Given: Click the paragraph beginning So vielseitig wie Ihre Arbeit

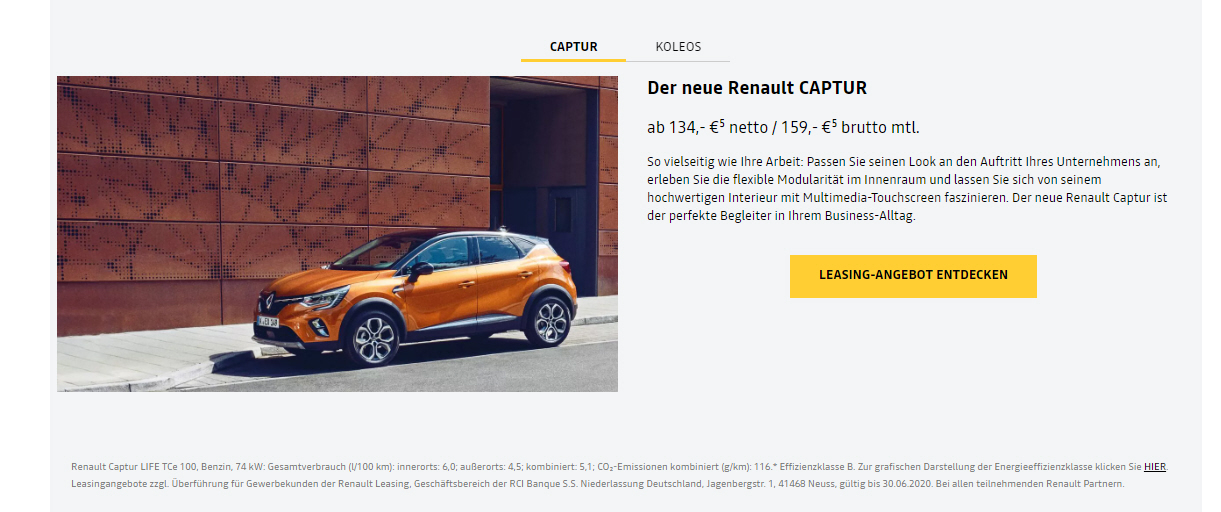Looking at the screenshot, I should coord(907,189).
